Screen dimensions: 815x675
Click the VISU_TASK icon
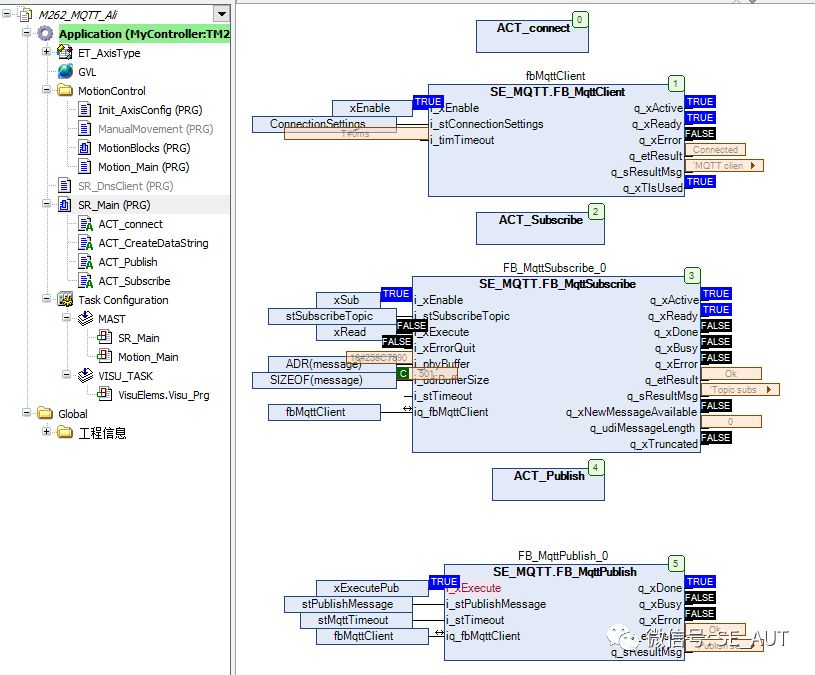85,376
